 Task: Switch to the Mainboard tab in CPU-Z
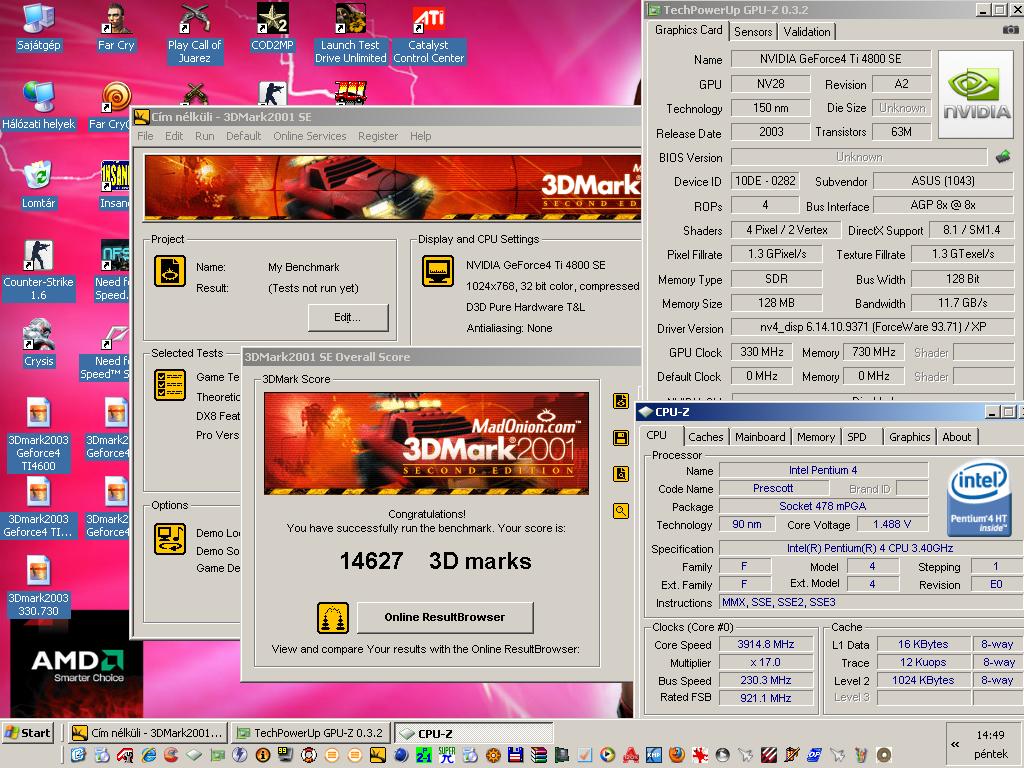(x=760, y=437)
